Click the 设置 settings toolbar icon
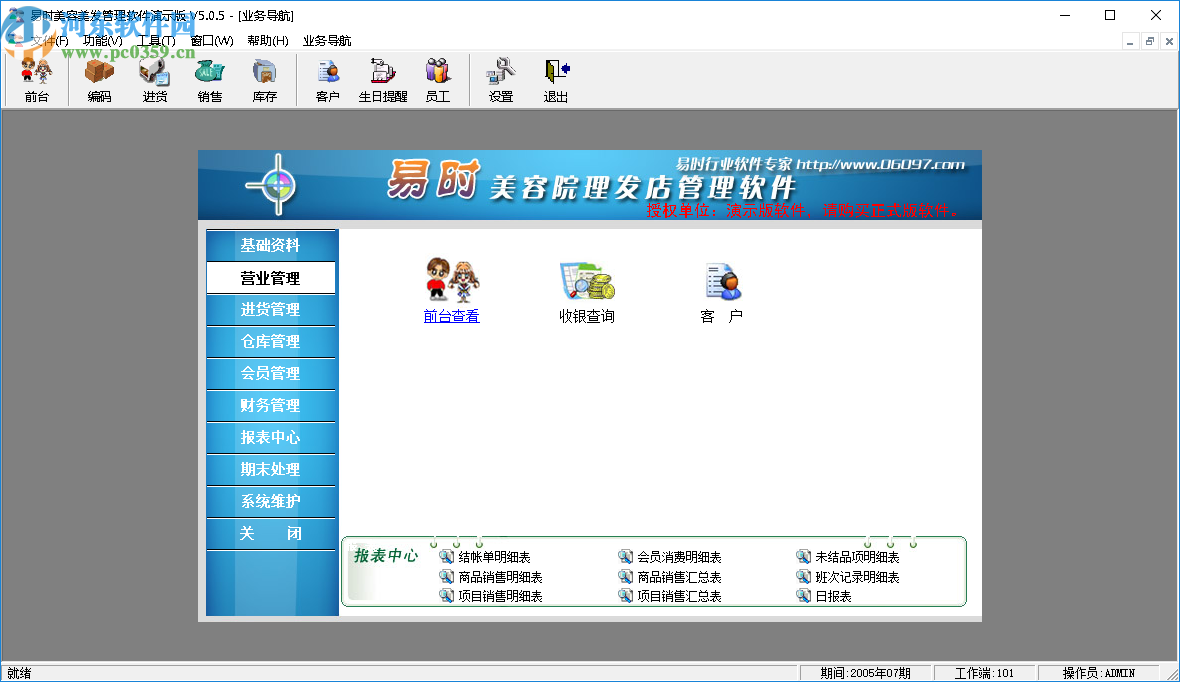1180x682 pixels. point(499,80)
